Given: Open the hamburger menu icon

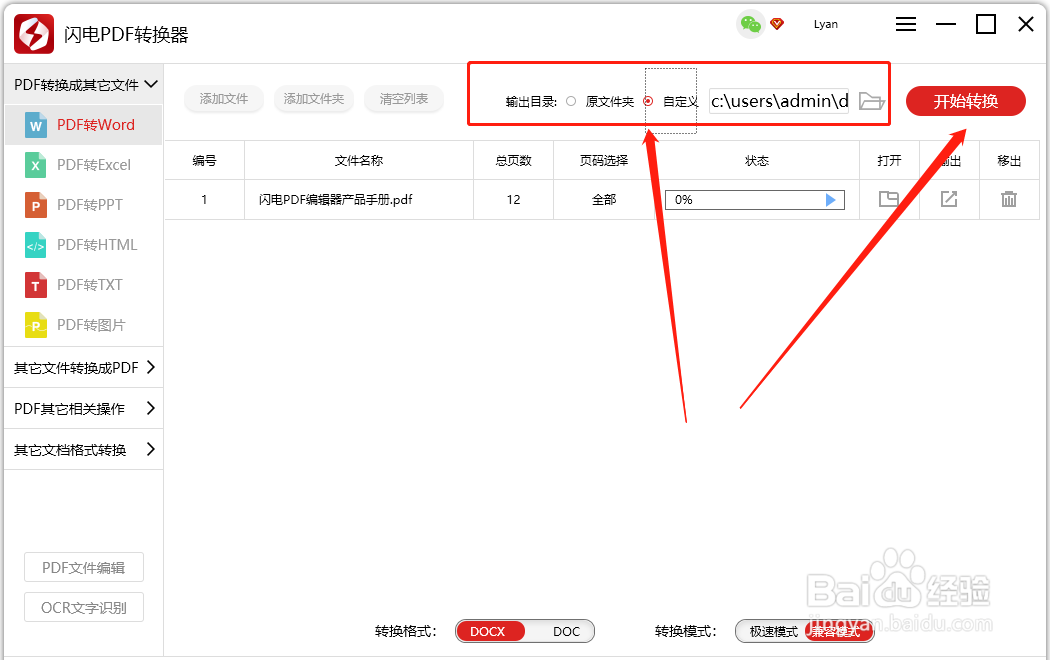Looking at the screenshot, I should (906, 25).
